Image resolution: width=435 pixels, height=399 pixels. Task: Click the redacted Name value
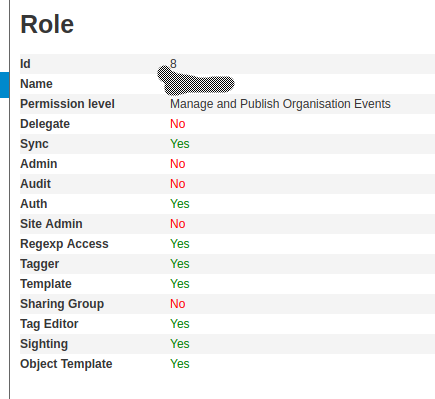(x=196, y=79)
